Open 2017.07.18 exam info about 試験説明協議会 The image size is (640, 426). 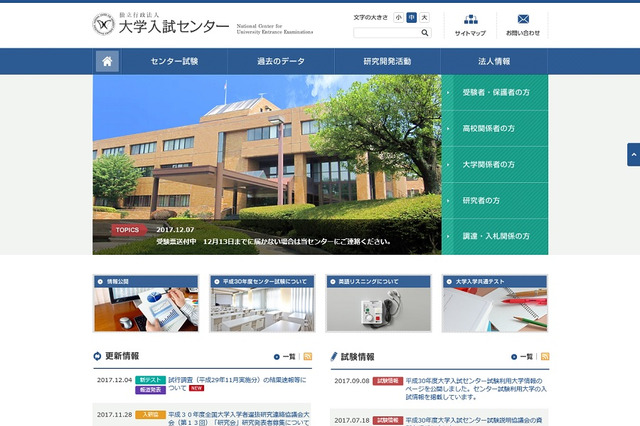pos(474,420)
